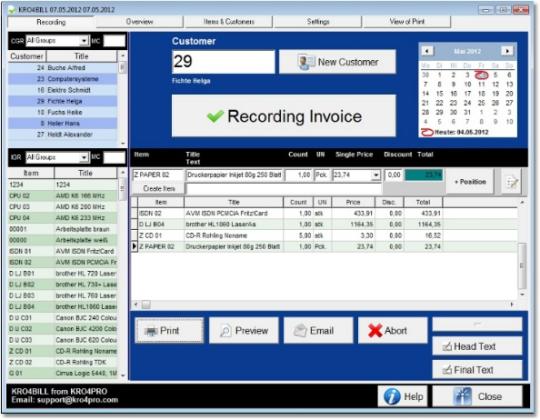The width and height of the screenshot is (540, 420).
Task: Click the red circle Heute today marker
Action: (x=427, y=132)
